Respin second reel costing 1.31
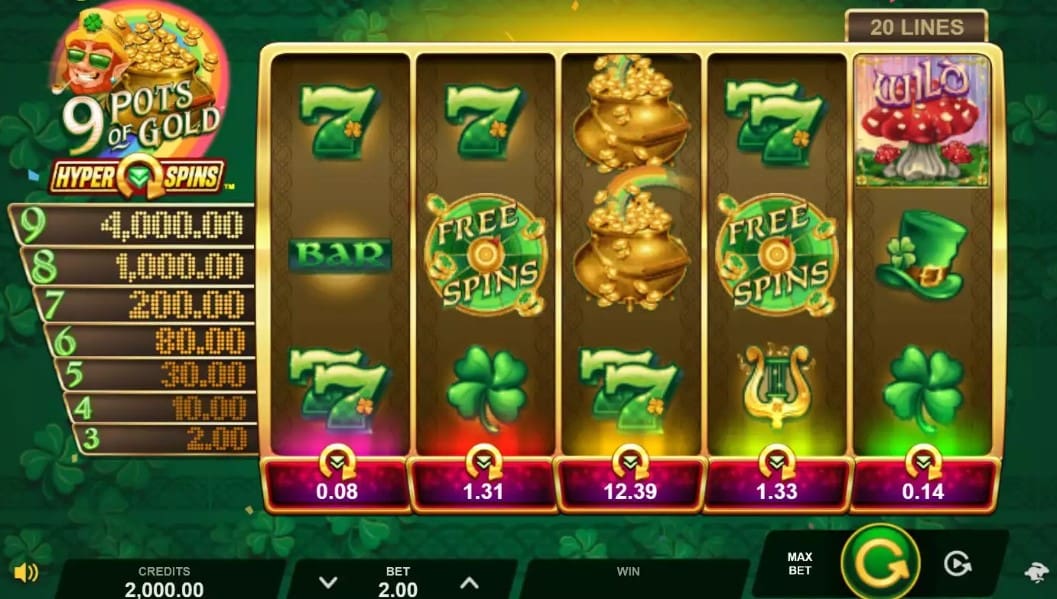The image size is (1057, 599). 483,483
